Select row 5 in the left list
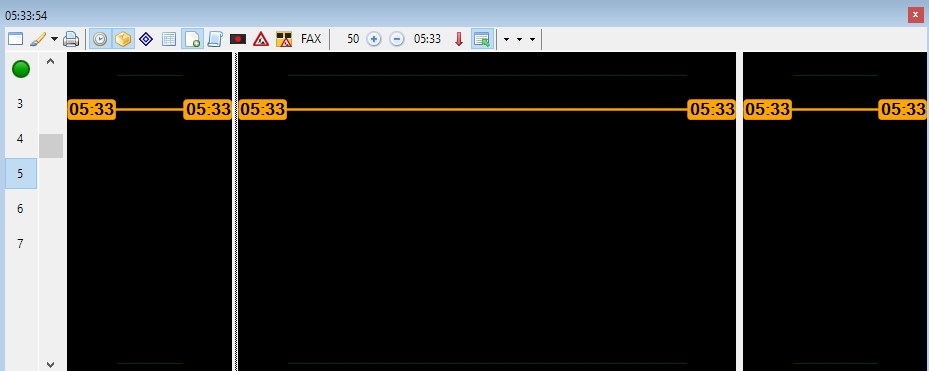929x371 pixels. (x=21, y=174)
